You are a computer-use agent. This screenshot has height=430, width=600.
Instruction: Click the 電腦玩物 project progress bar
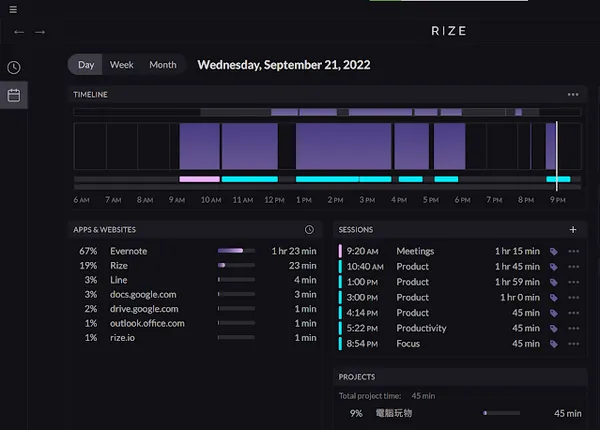tap(501, 413)
